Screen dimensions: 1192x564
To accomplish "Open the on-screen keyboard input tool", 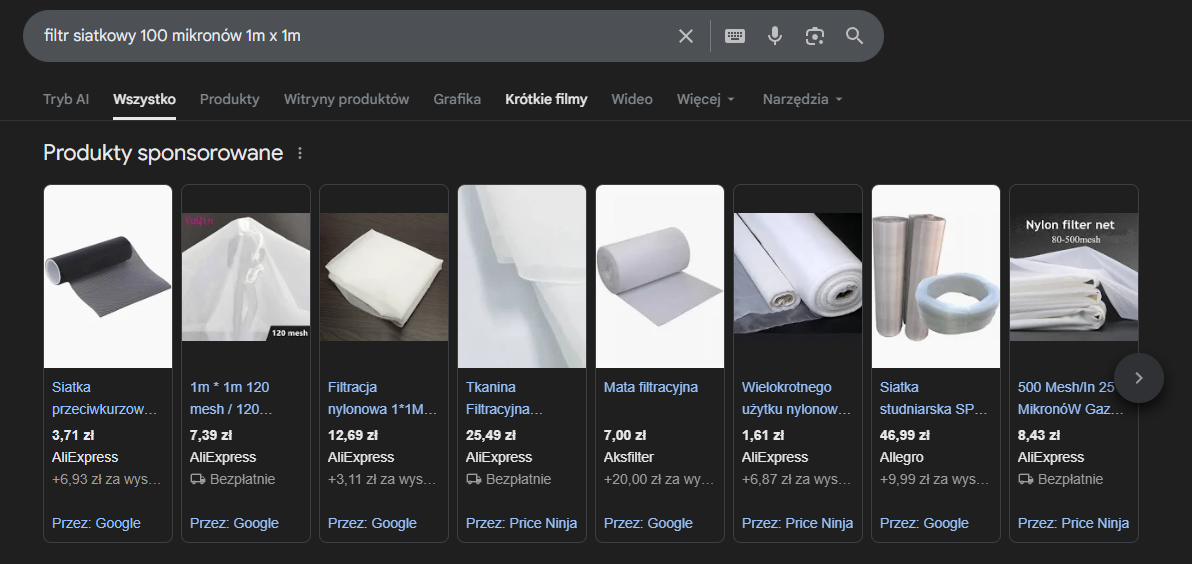I will click(735, 36).
